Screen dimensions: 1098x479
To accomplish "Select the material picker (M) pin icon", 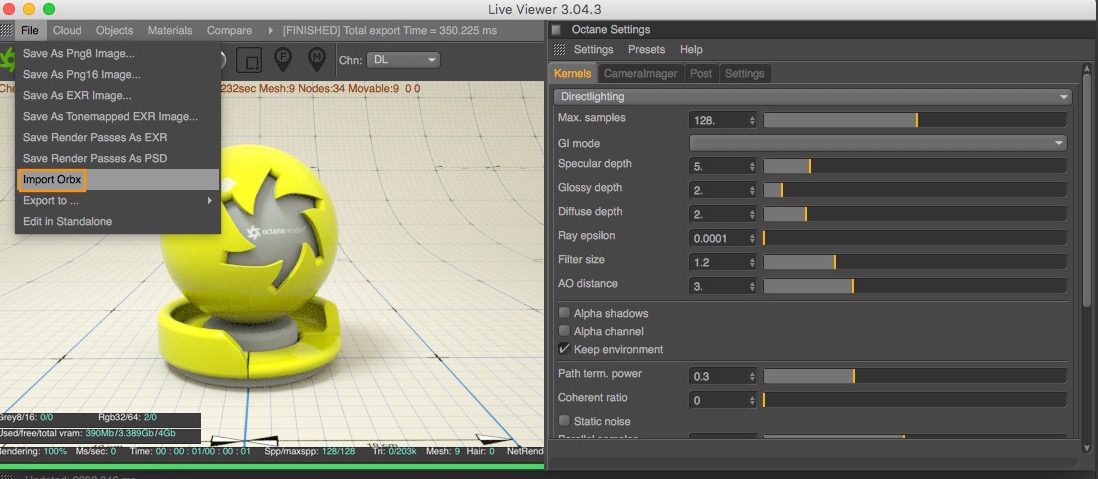I will click(x=317, y=60).
